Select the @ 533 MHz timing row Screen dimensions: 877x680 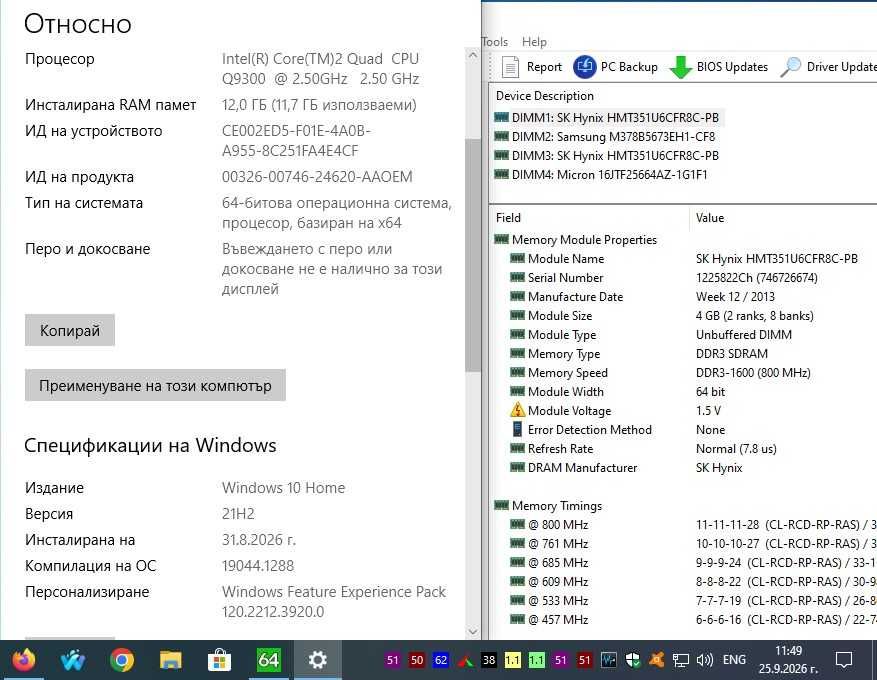pyautogui.click(x=693, y=601)
